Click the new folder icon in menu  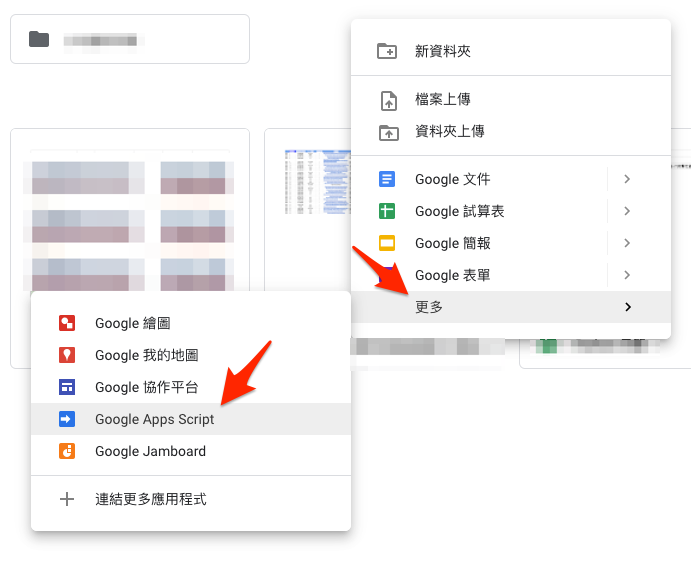click(387, 51)
